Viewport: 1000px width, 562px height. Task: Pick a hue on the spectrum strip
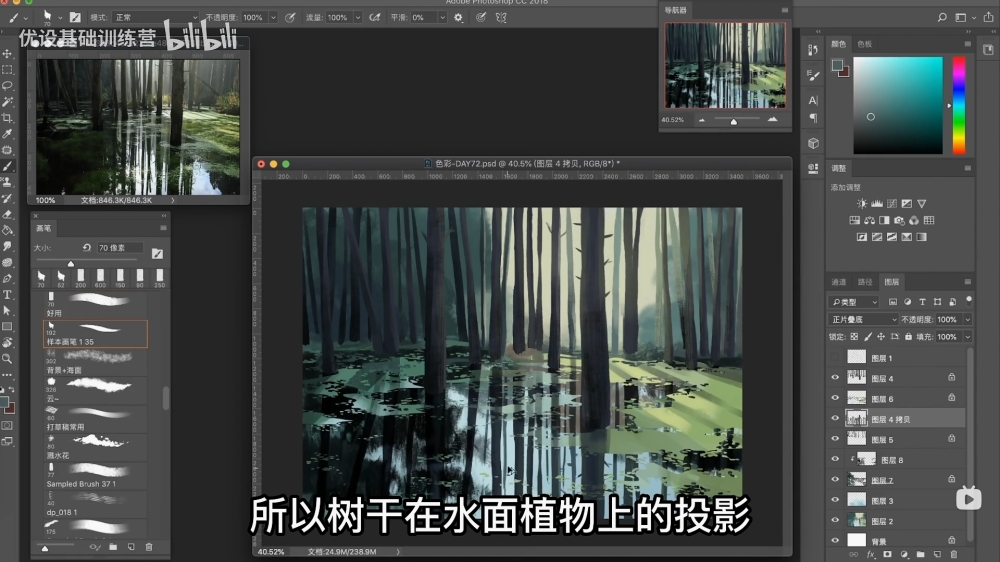959,105
